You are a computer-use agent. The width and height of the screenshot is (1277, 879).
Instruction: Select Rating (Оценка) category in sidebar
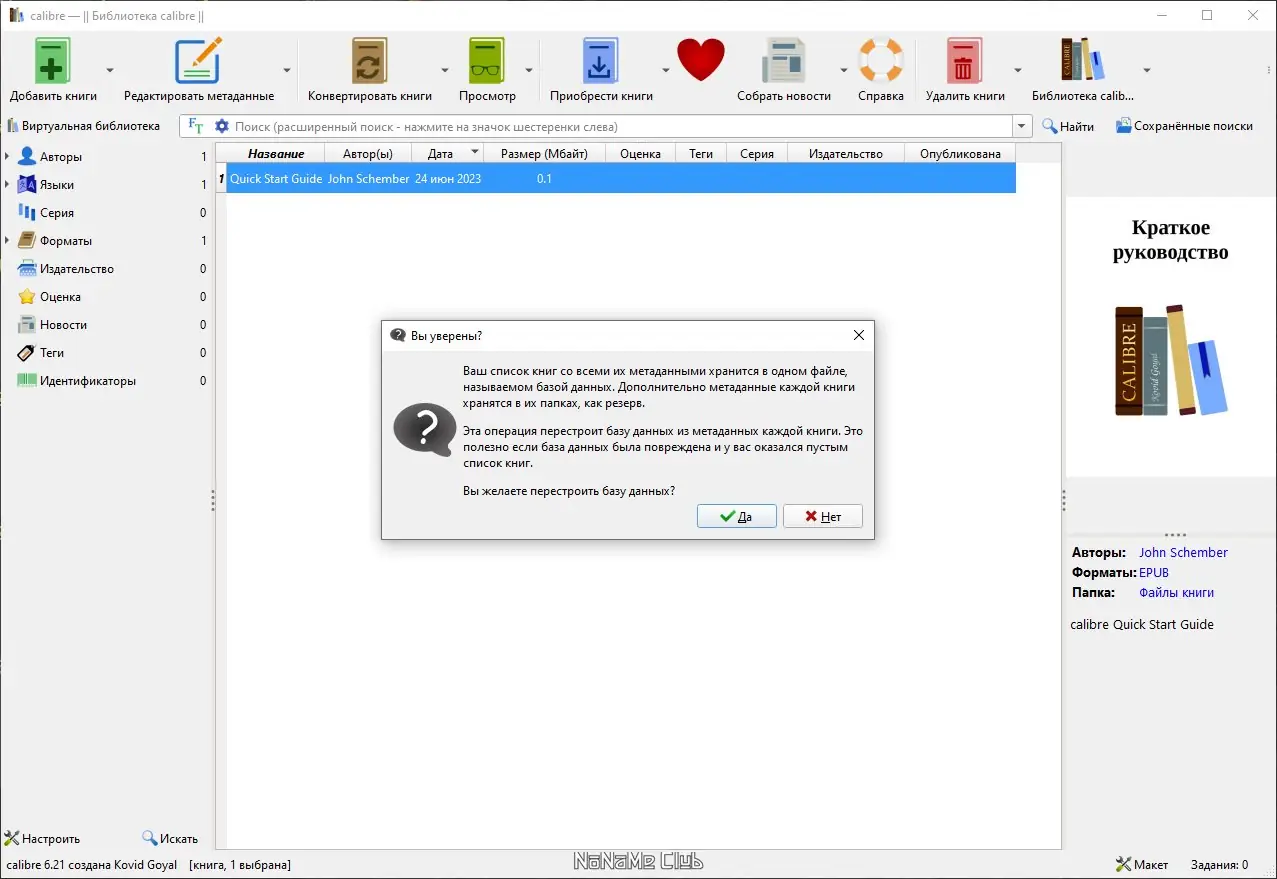coord(60,297)
